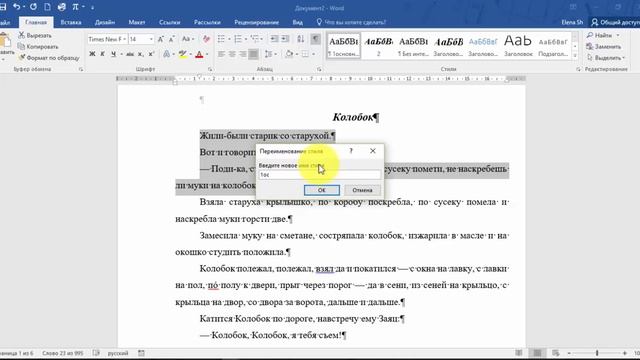Open the Дизайн ribbon tab

pos(105,22)
